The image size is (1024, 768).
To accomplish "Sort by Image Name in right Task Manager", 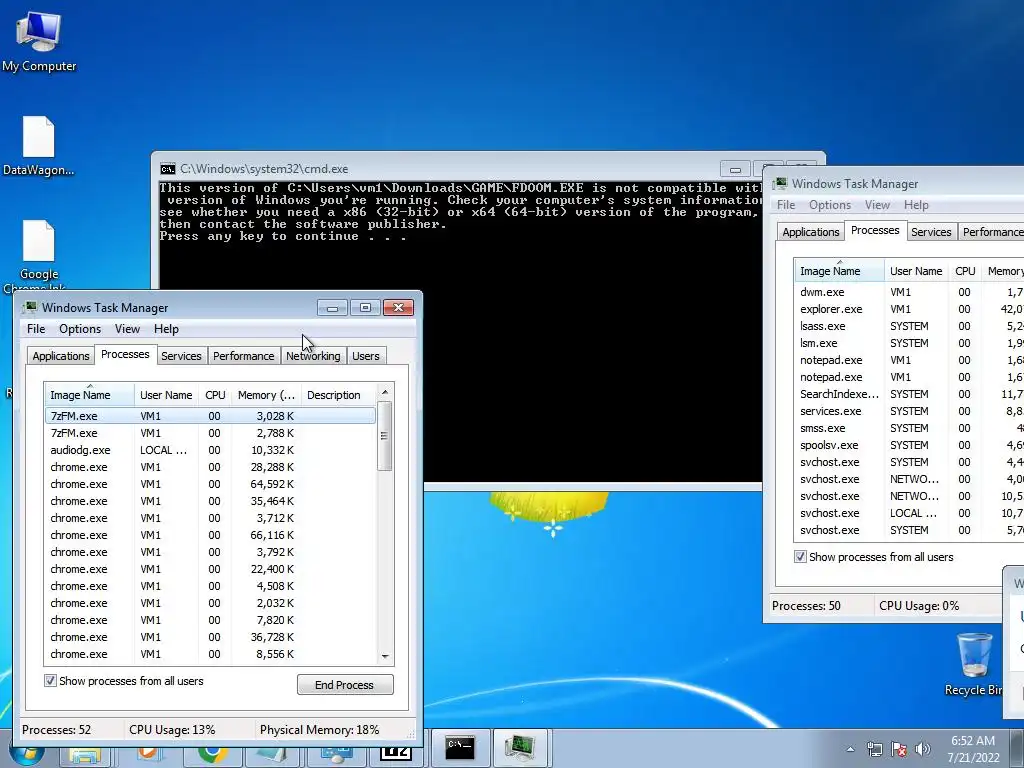I will 839,270.
